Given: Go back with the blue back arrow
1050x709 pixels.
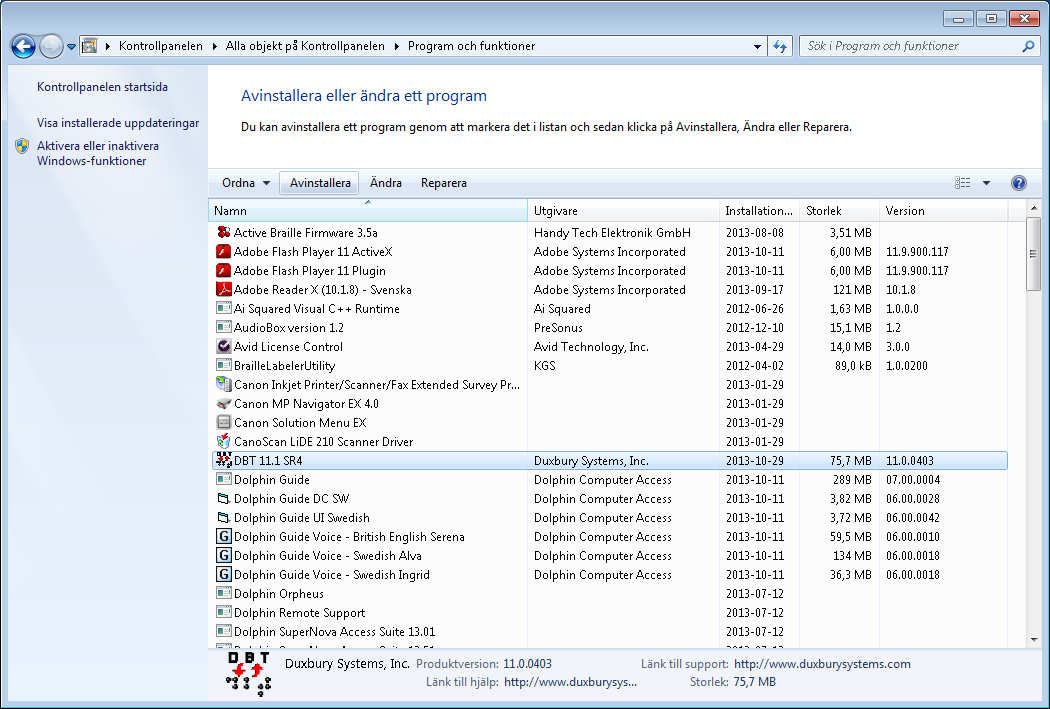Looking at the screenshot, I should pyautogui.click(x=23, y=46).
